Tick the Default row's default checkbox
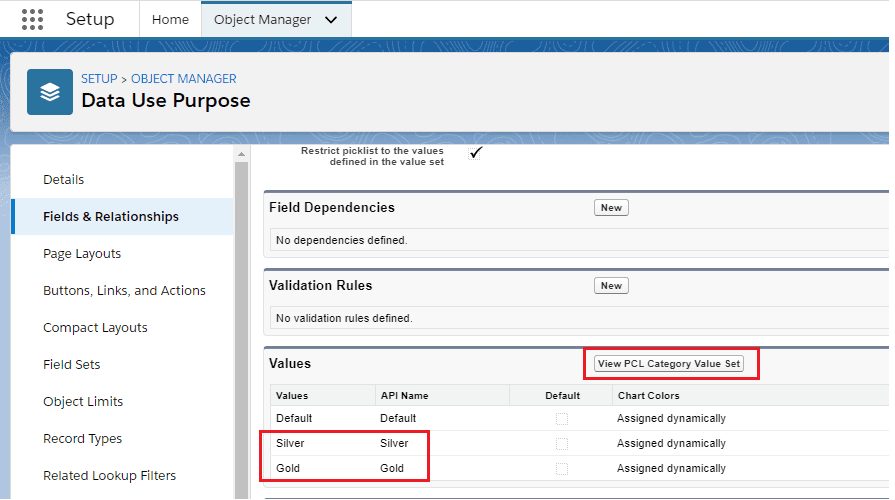Image resolution: width=895 pixels, height=500 pixels. (x=562, y=418)
